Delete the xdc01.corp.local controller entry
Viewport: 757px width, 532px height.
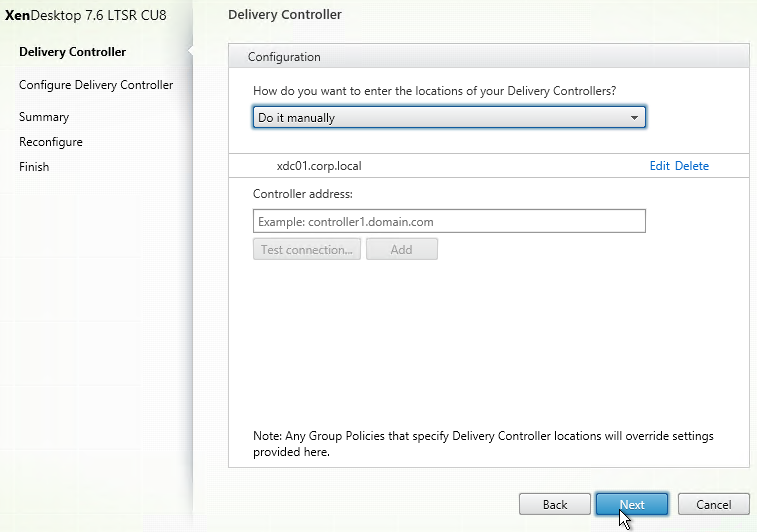point(692,166)
